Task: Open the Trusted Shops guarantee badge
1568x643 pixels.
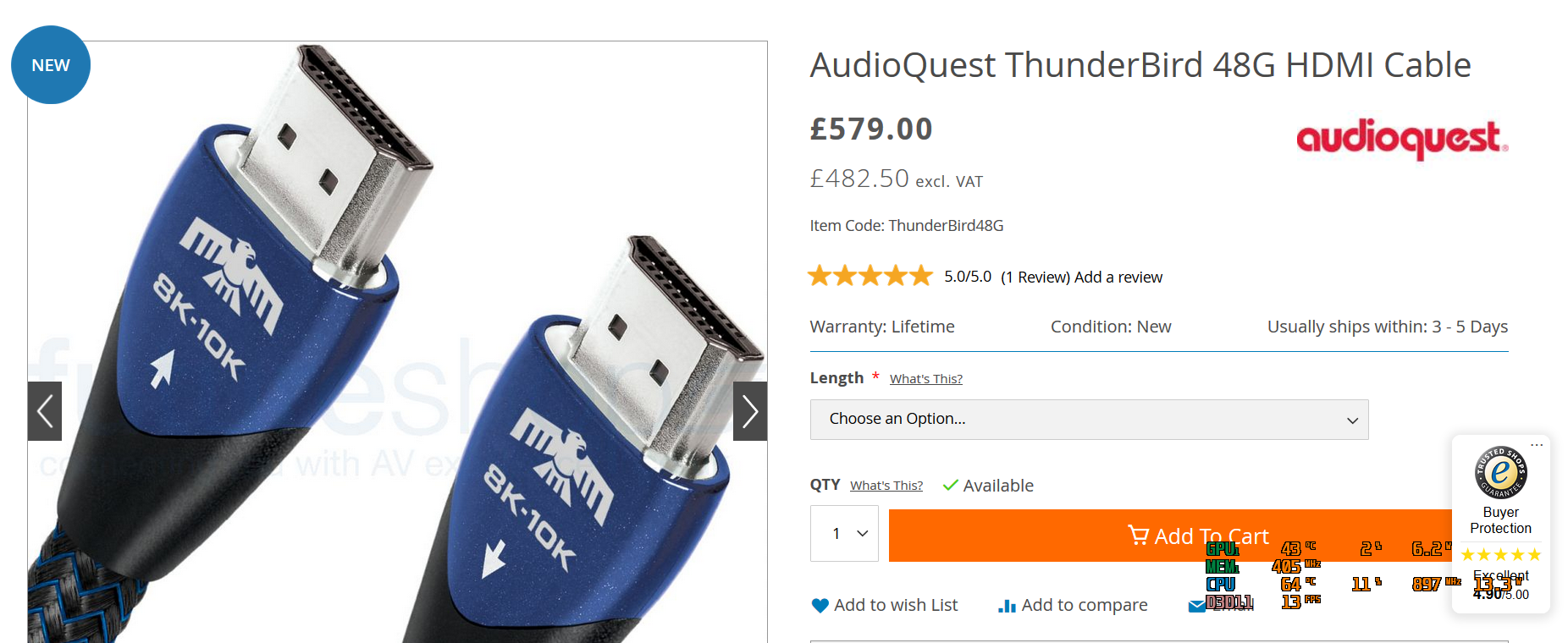Action: click(1500, 472)
